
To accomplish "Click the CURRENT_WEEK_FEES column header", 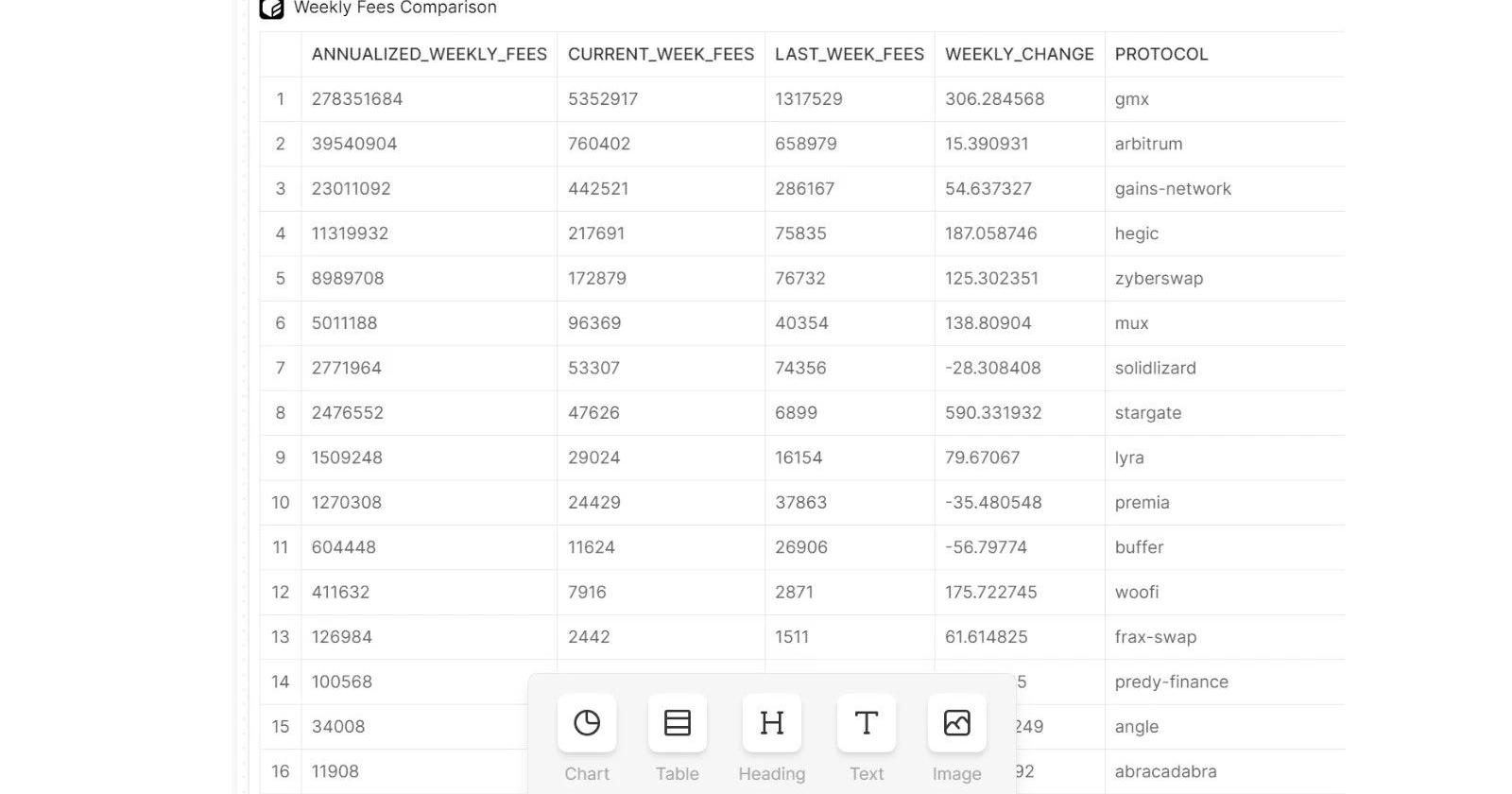I will [x=661, y=55].
